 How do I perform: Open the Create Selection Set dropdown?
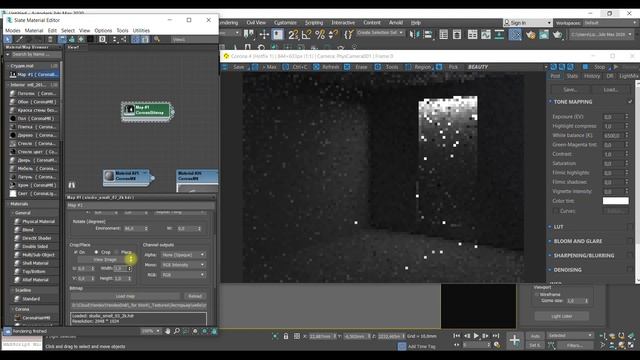click(x=380, y=32)
